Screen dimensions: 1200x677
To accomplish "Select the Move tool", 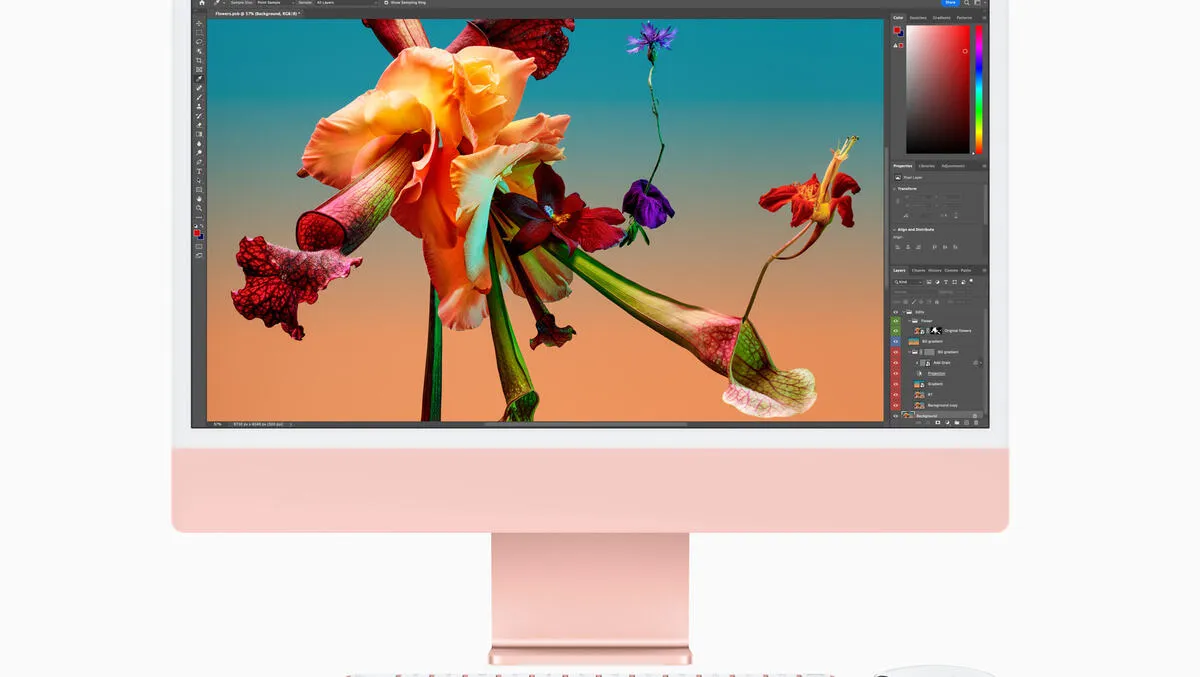I will pos(199,23).
